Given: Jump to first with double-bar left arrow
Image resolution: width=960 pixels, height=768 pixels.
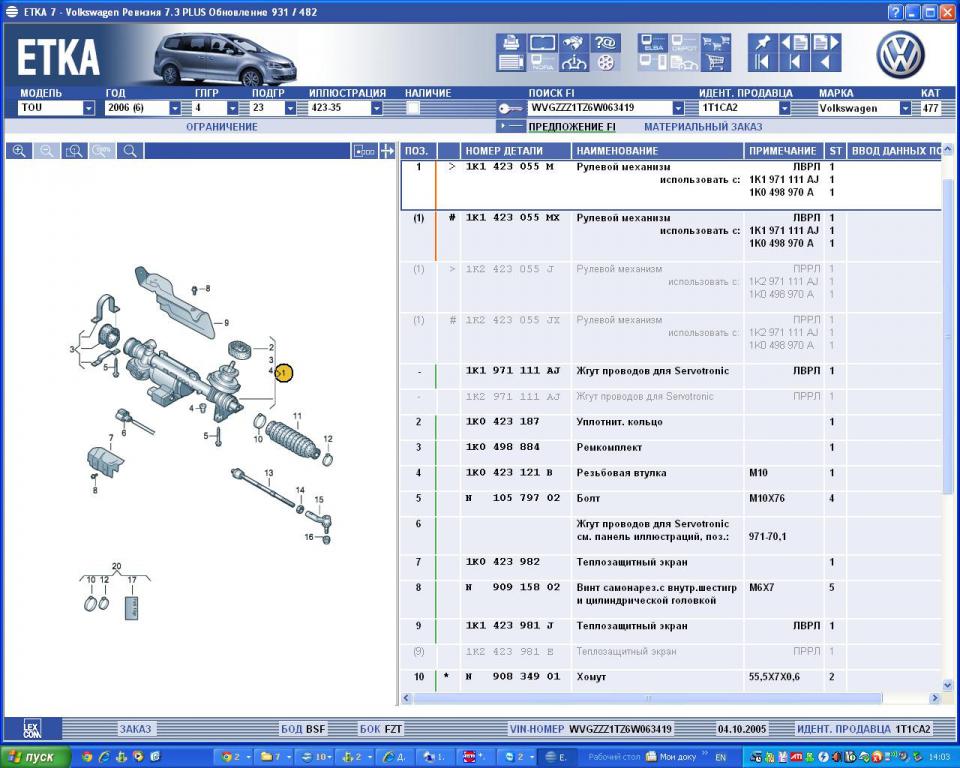Looking at the screenshot, I should 762,62.
